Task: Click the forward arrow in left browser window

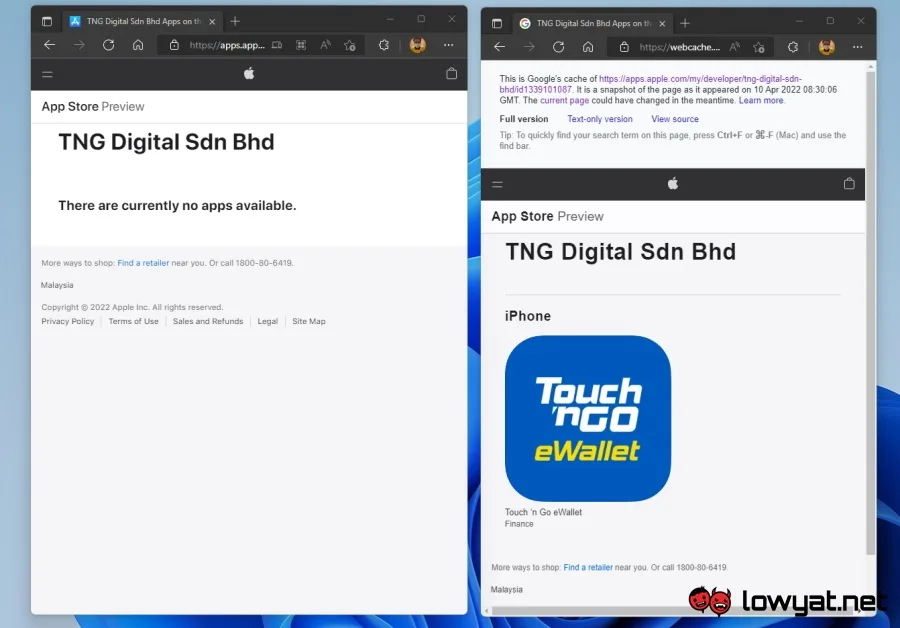Action: pyautogui.click(x=79, y=45)
